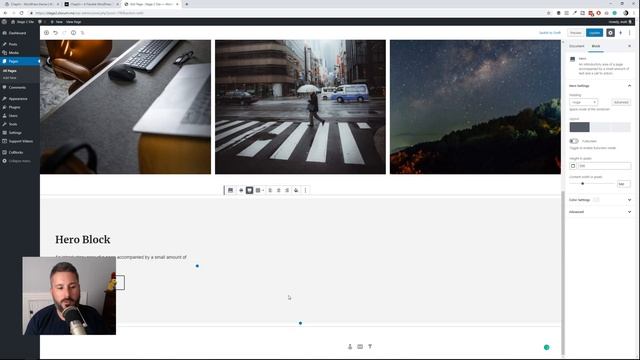640x360 pixels.
Task: Click the green circular icon bottom right
Action: tap(547, 347)
